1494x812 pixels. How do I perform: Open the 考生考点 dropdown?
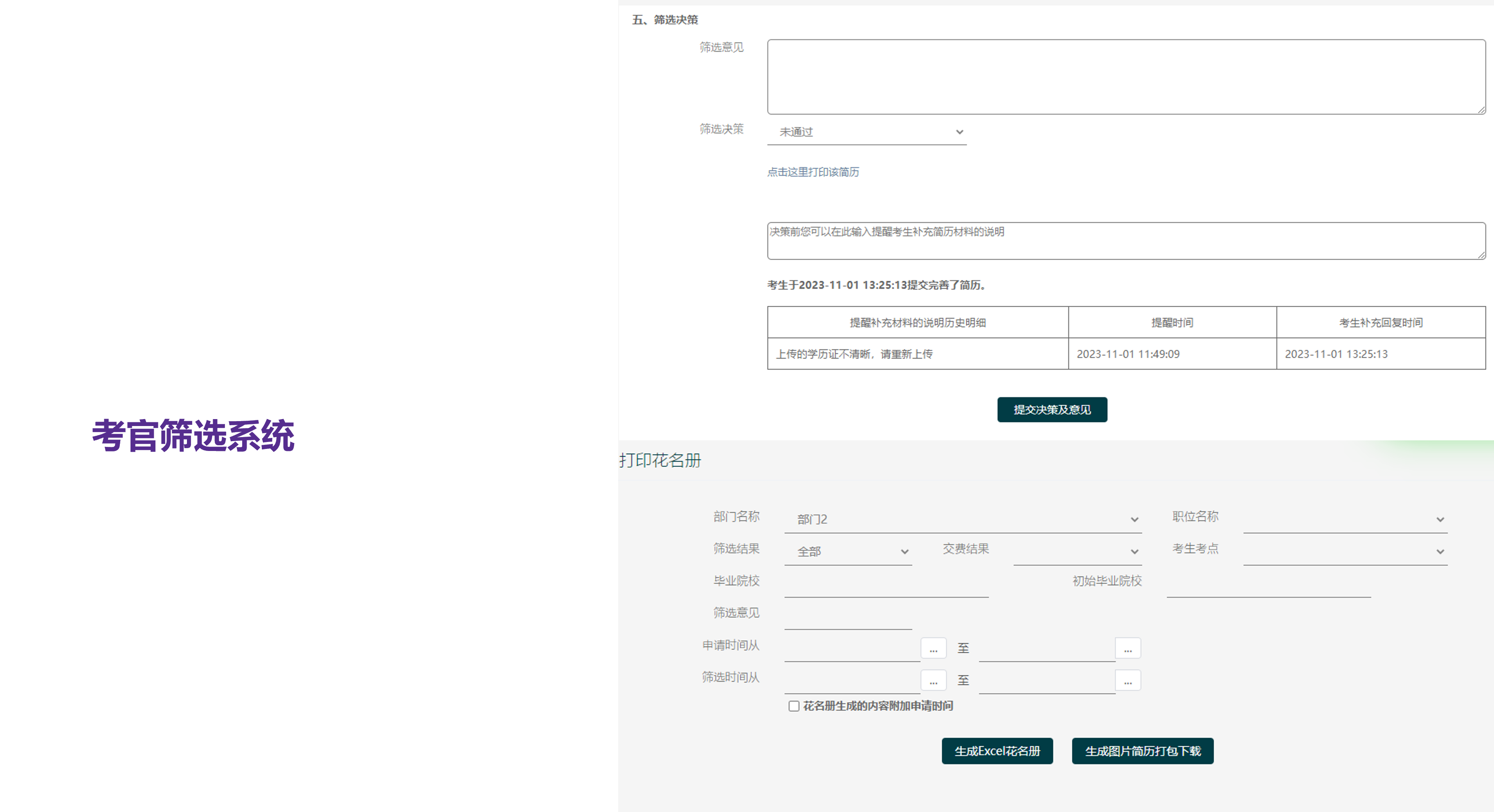(1345, 552)
